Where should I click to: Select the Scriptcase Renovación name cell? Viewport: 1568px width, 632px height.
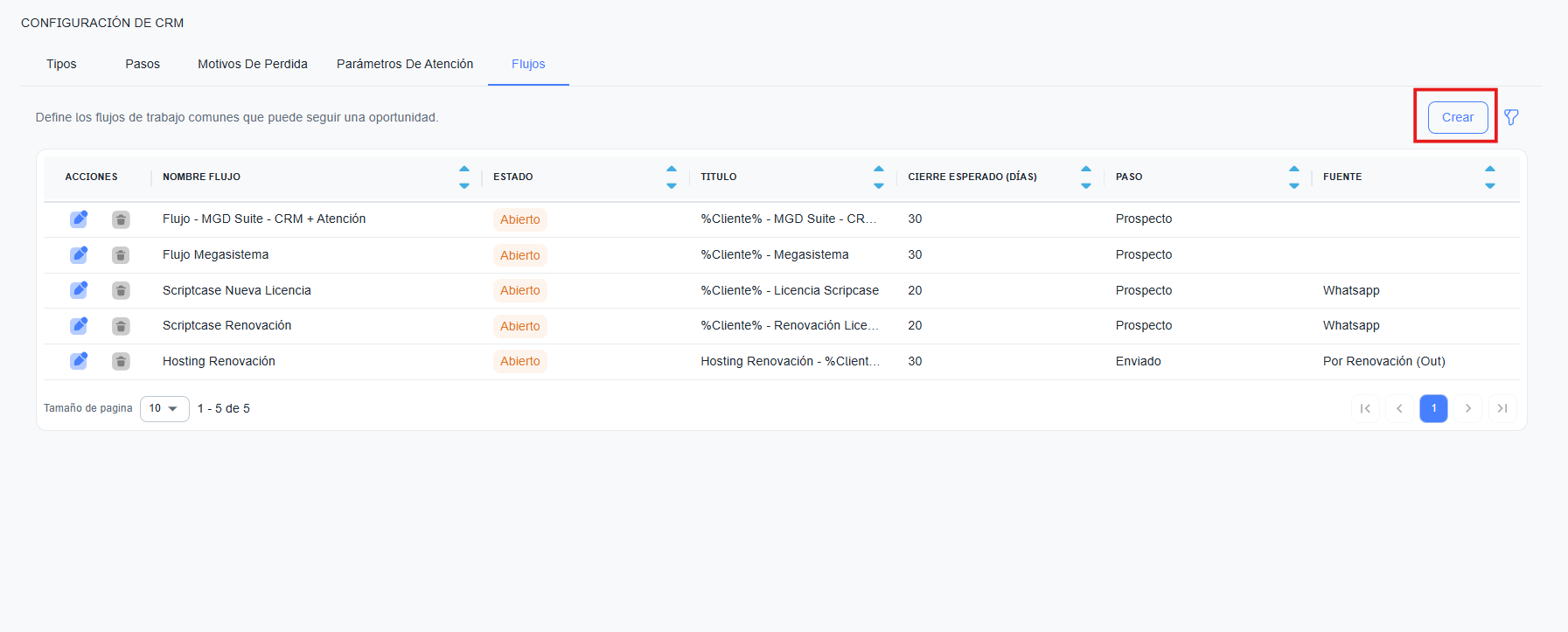[227, 325]
